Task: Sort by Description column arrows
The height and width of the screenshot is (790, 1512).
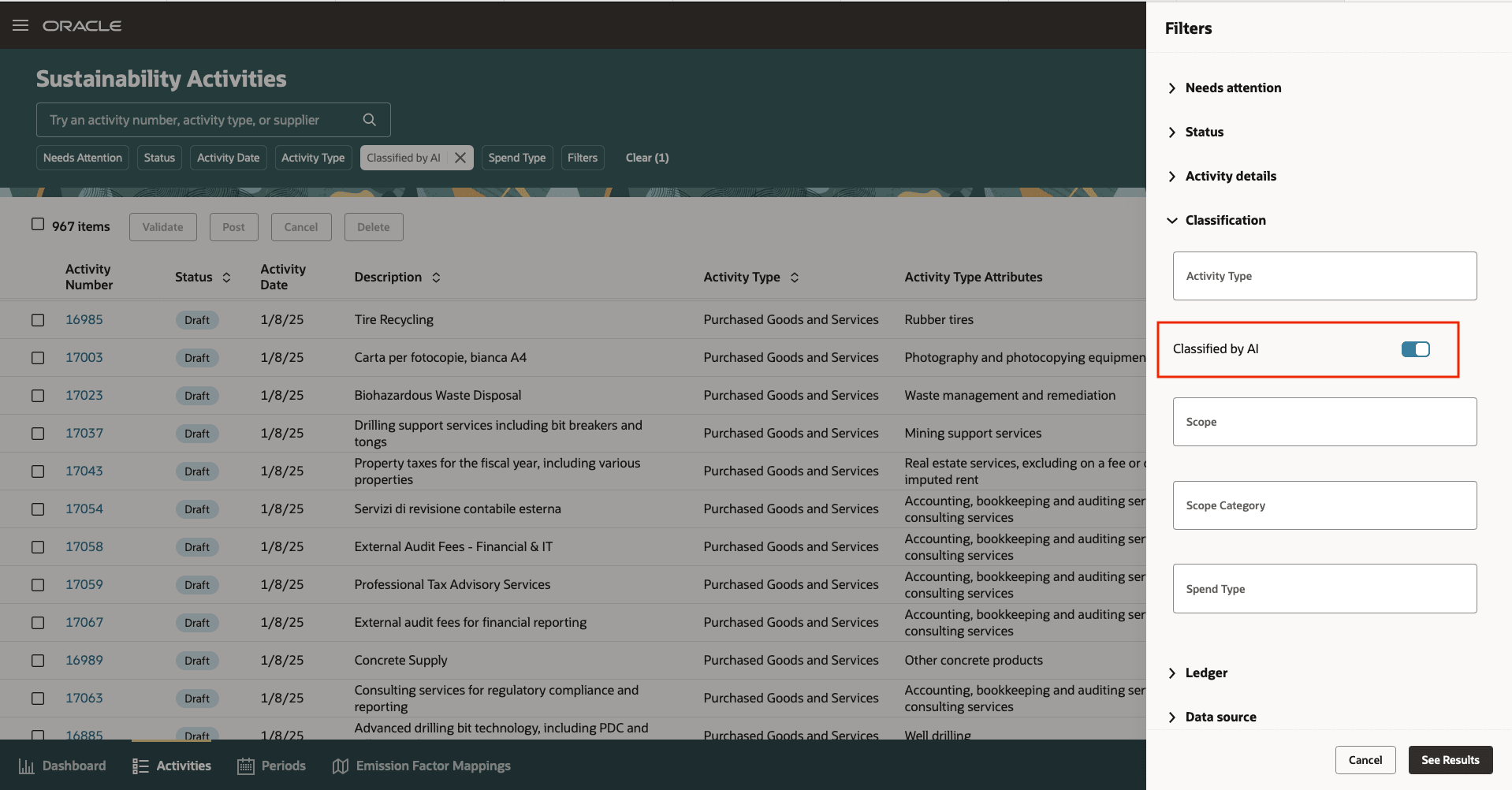Action: click(436, 278)
